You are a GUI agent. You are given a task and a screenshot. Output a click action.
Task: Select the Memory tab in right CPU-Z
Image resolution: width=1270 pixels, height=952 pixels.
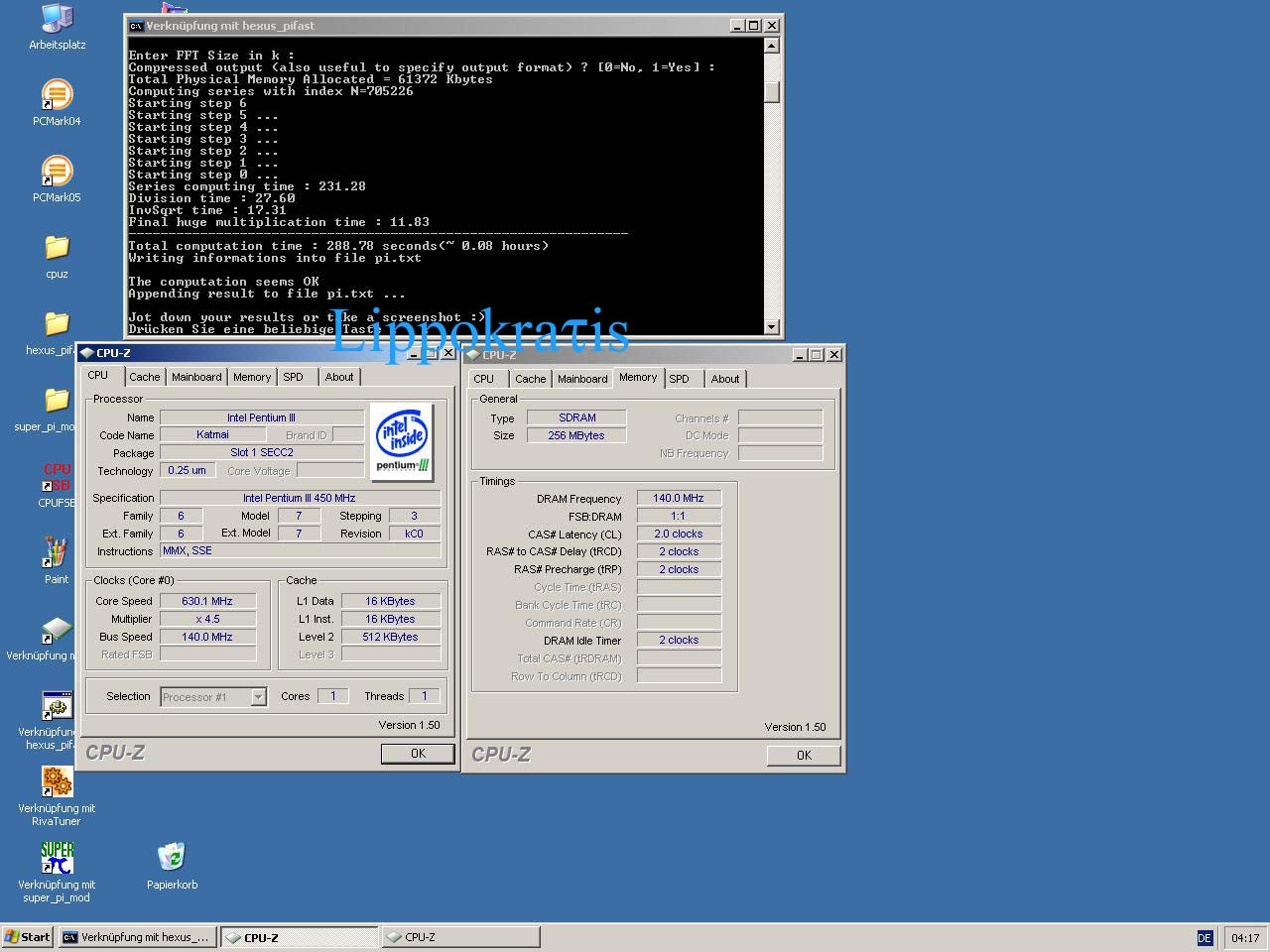point(638,377)
